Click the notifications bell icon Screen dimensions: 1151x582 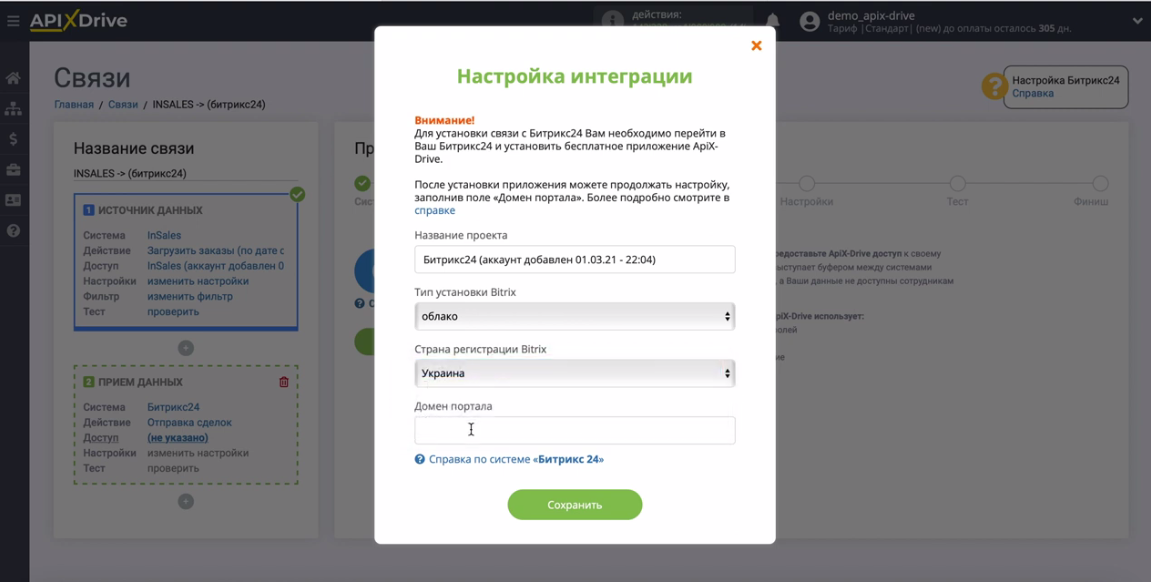772,21
